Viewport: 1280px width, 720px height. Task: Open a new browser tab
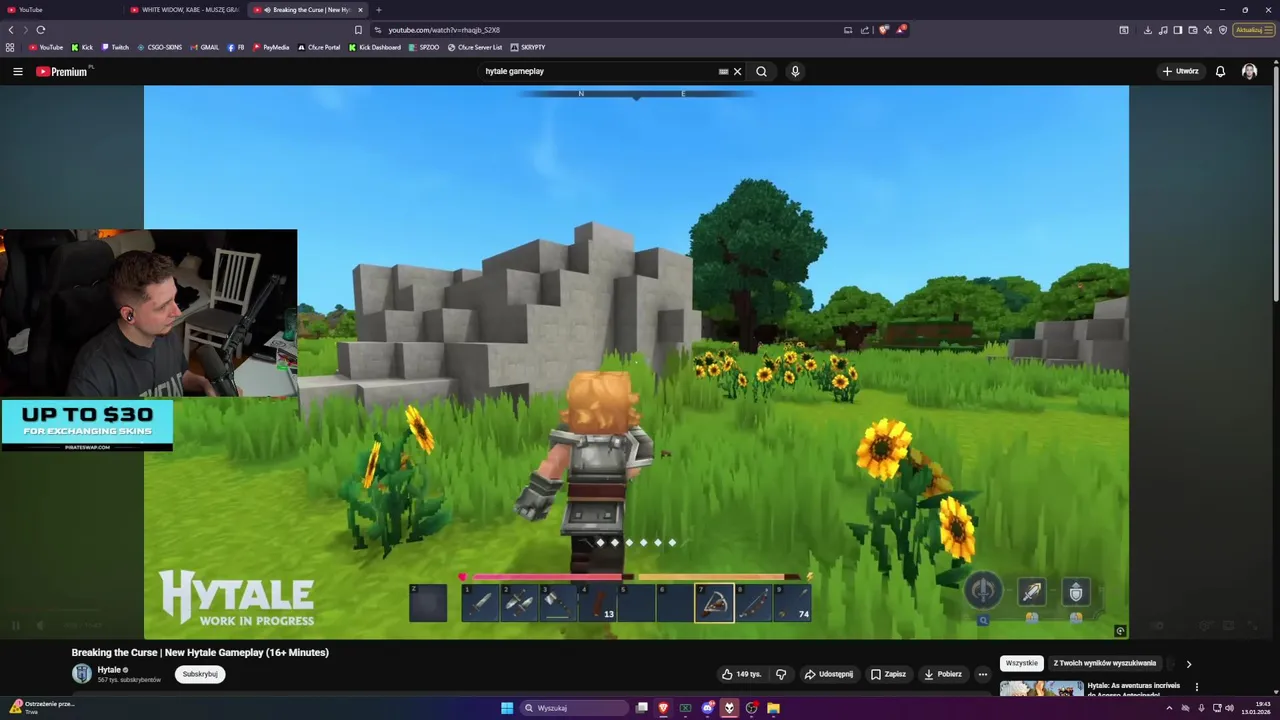[378, 10]
